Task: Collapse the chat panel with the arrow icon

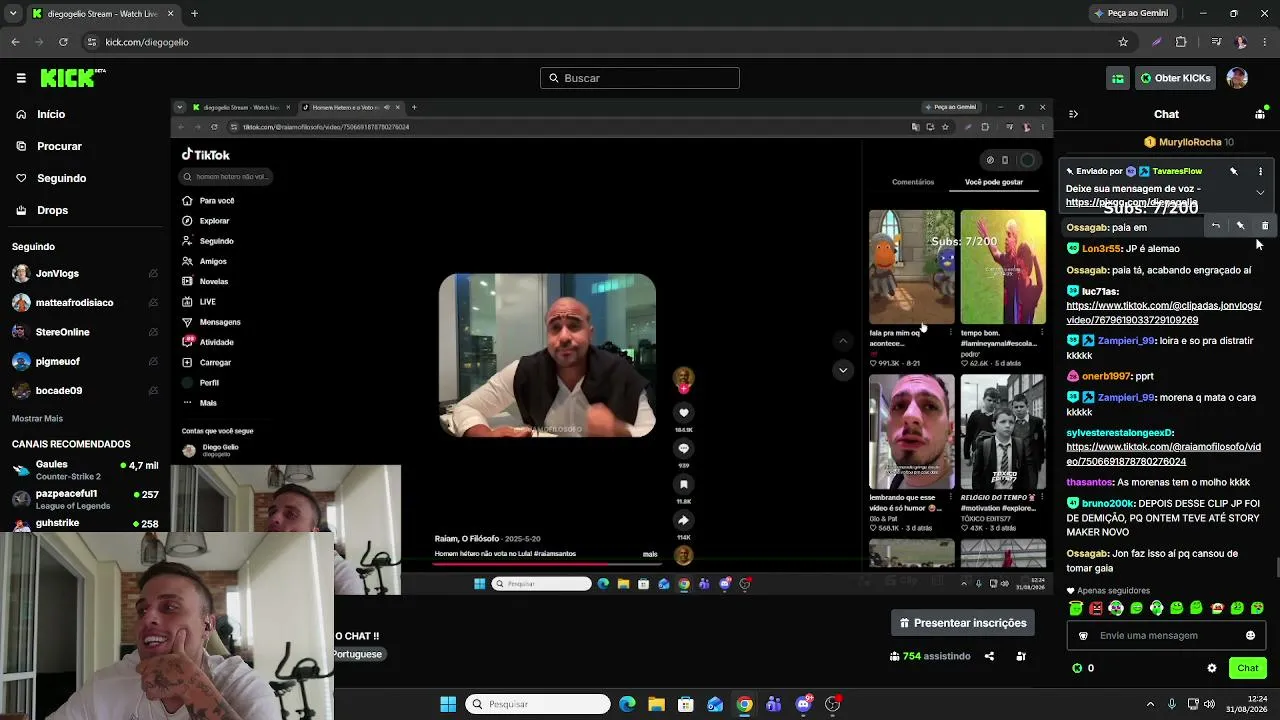Action: pos(1073,114)
